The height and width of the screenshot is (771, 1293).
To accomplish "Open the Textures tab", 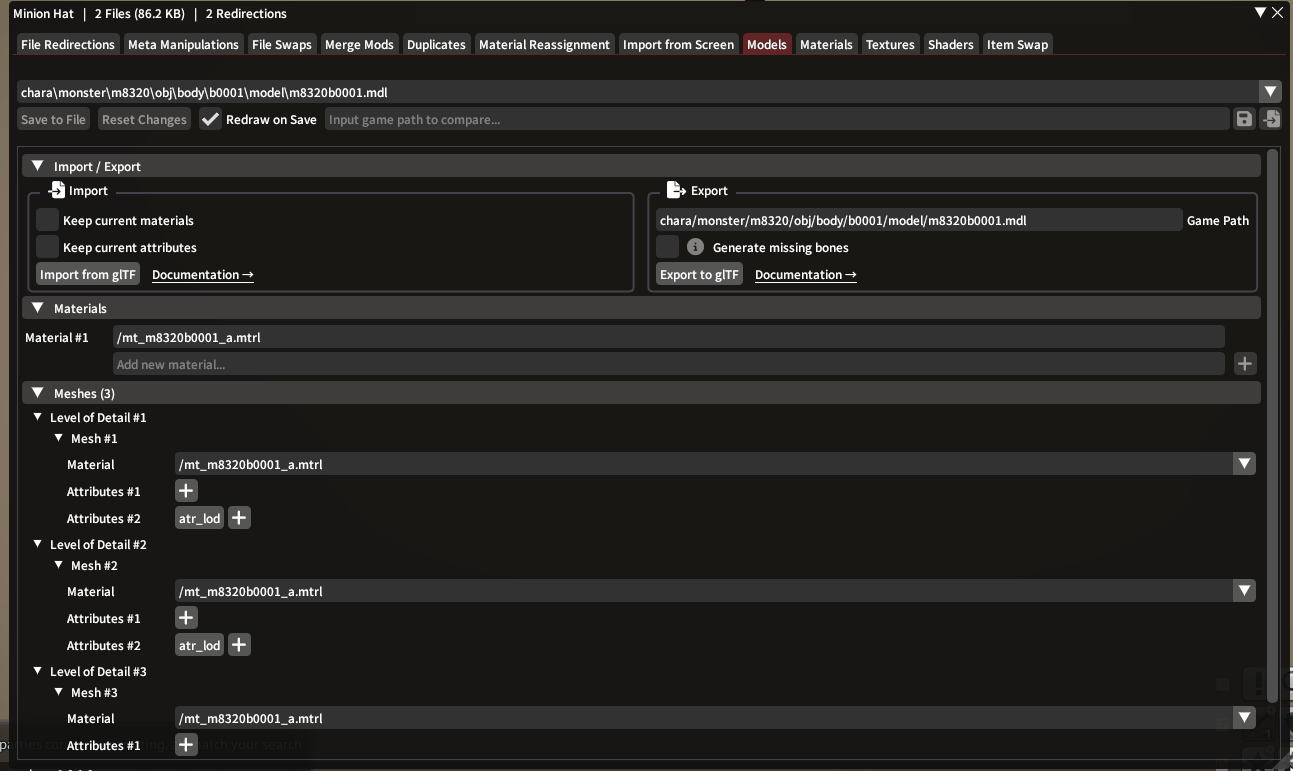I will 890,44.
